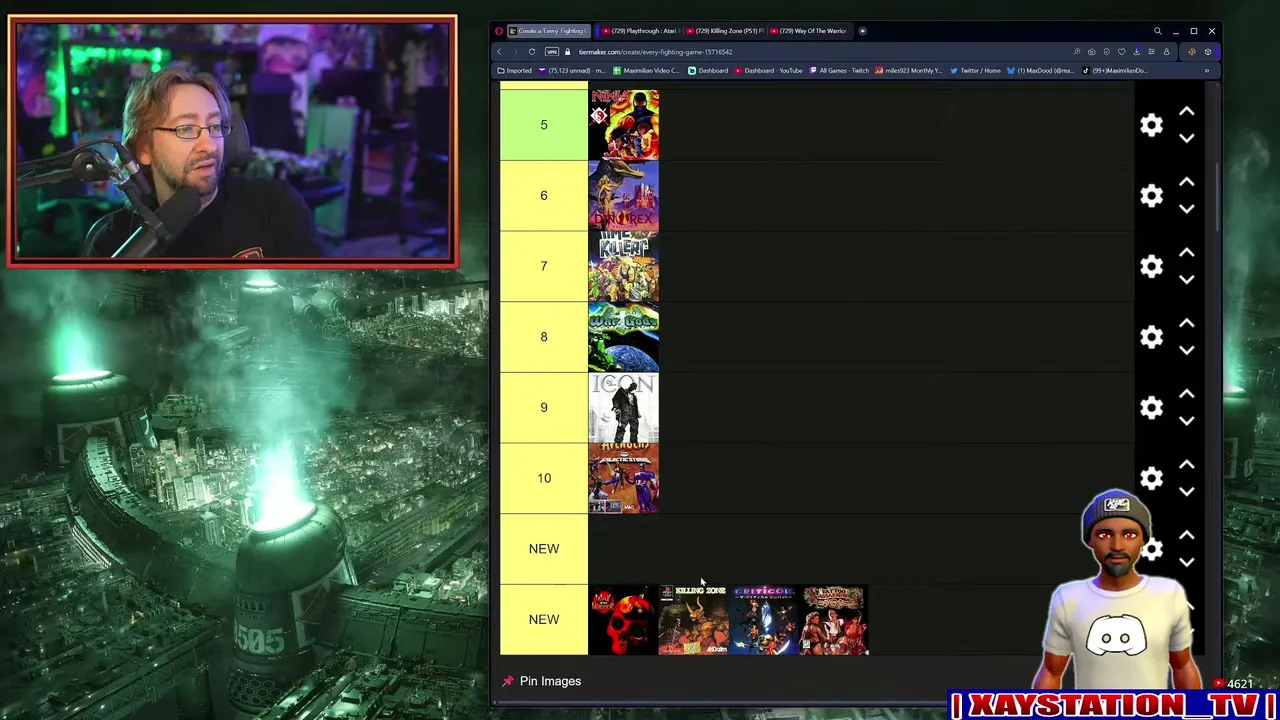Go back in browser history
The width and height of the screenshot is (1280, 720).
(x=499, y=52)
